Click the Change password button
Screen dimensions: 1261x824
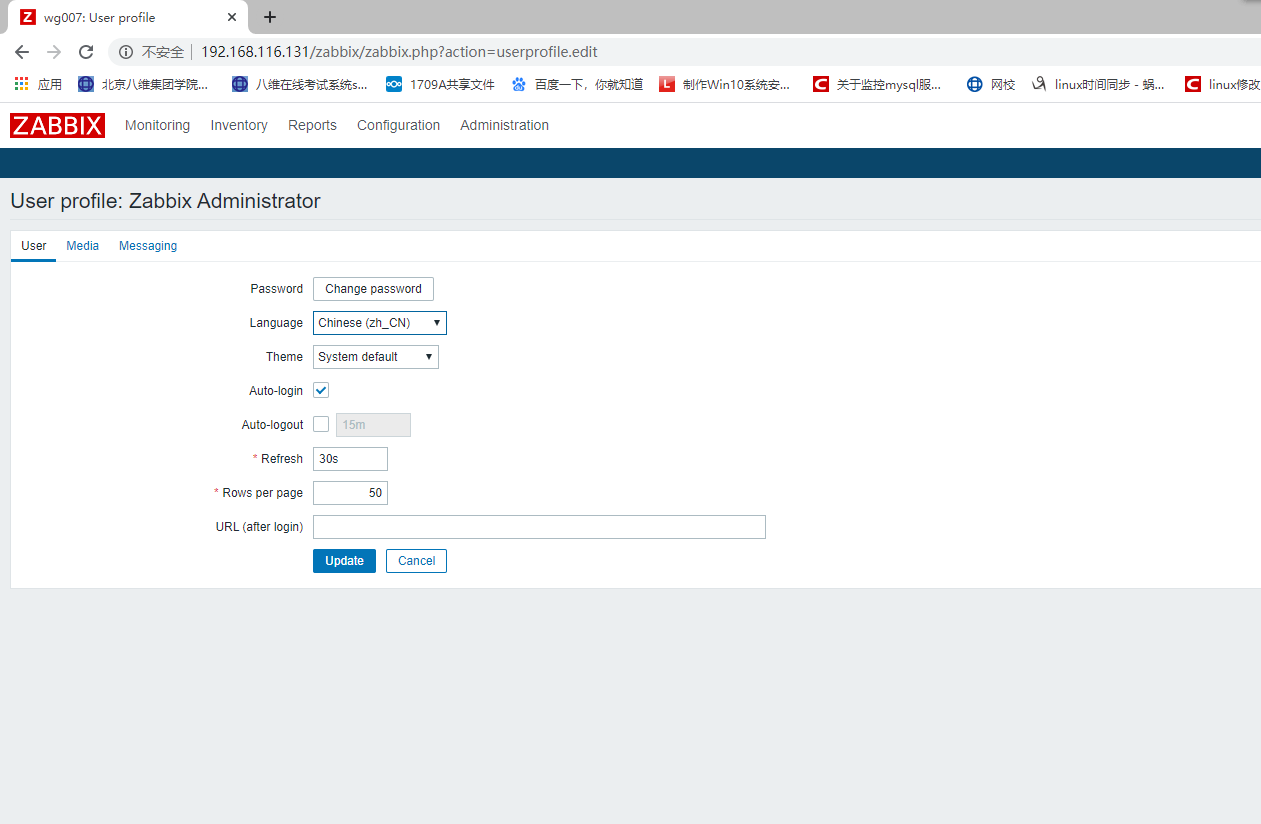[x=373, y=289]
